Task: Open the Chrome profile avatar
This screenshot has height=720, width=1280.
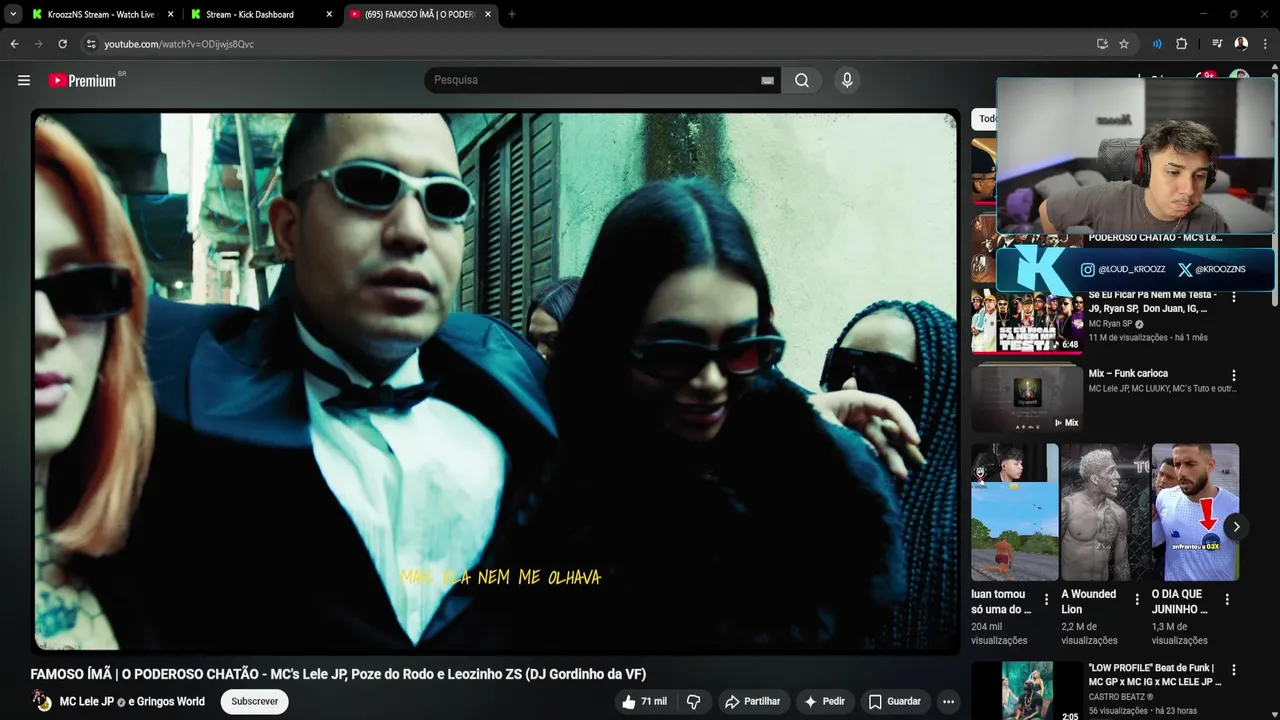Action: coord(1241,44)
